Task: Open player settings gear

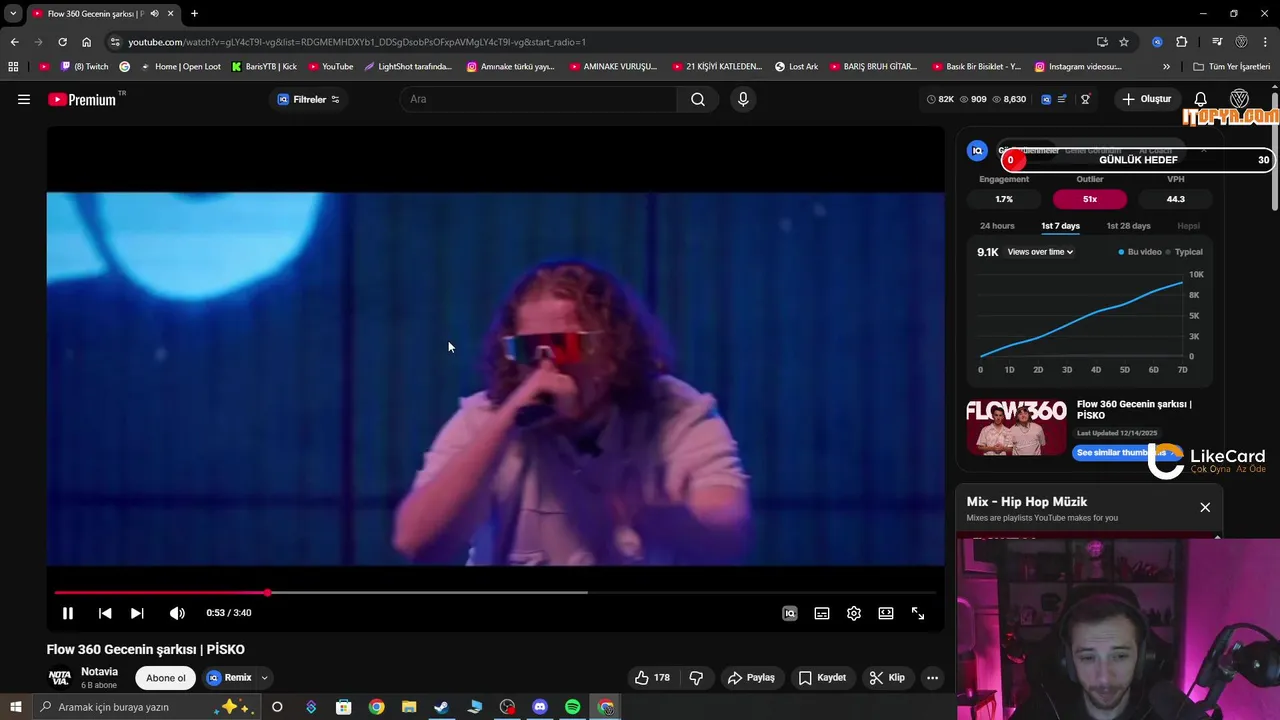Action: tap(854, 613)
